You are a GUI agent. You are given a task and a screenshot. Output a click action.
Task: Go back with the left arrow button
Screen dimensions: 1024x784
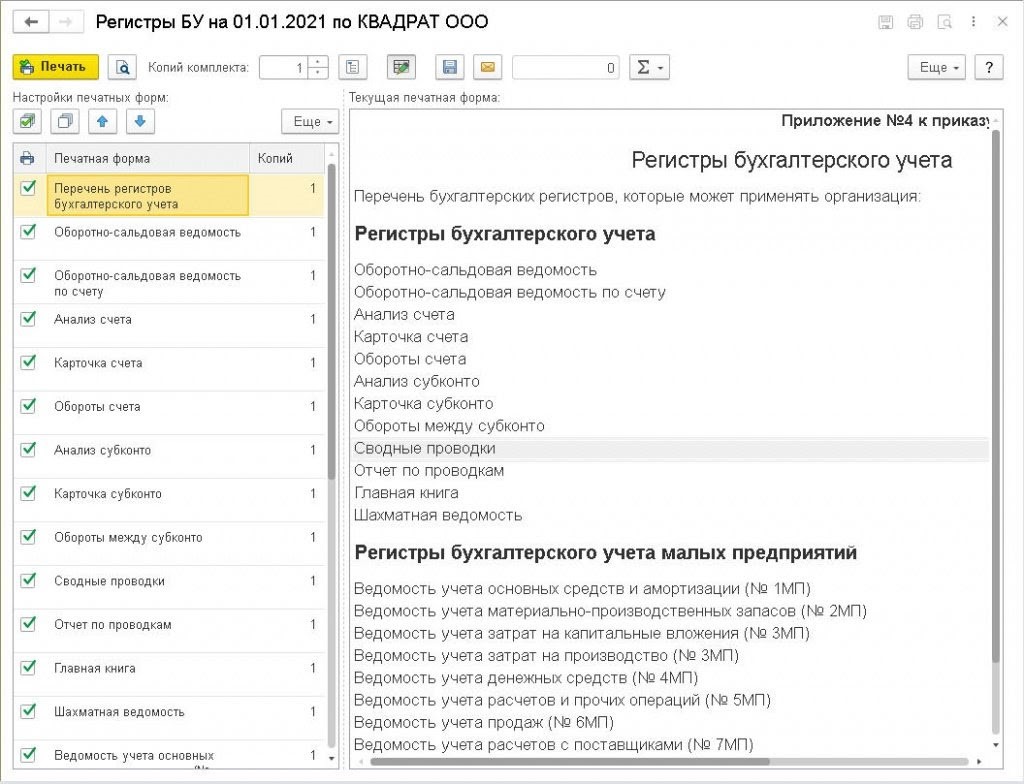coord(30,21)
